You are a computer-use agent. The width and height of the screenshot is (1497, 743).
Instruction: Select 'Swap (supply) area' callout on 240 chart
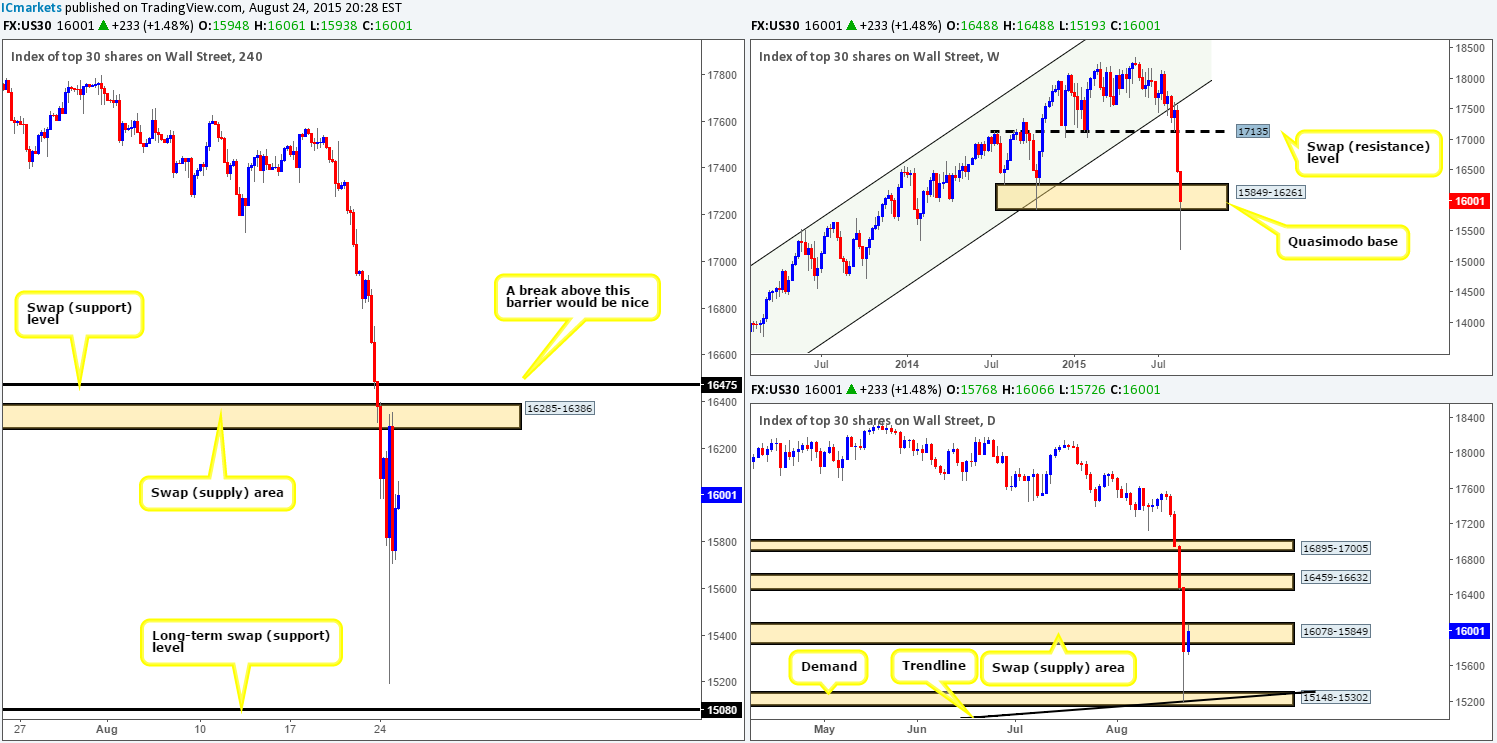click(x=216, y=492)
